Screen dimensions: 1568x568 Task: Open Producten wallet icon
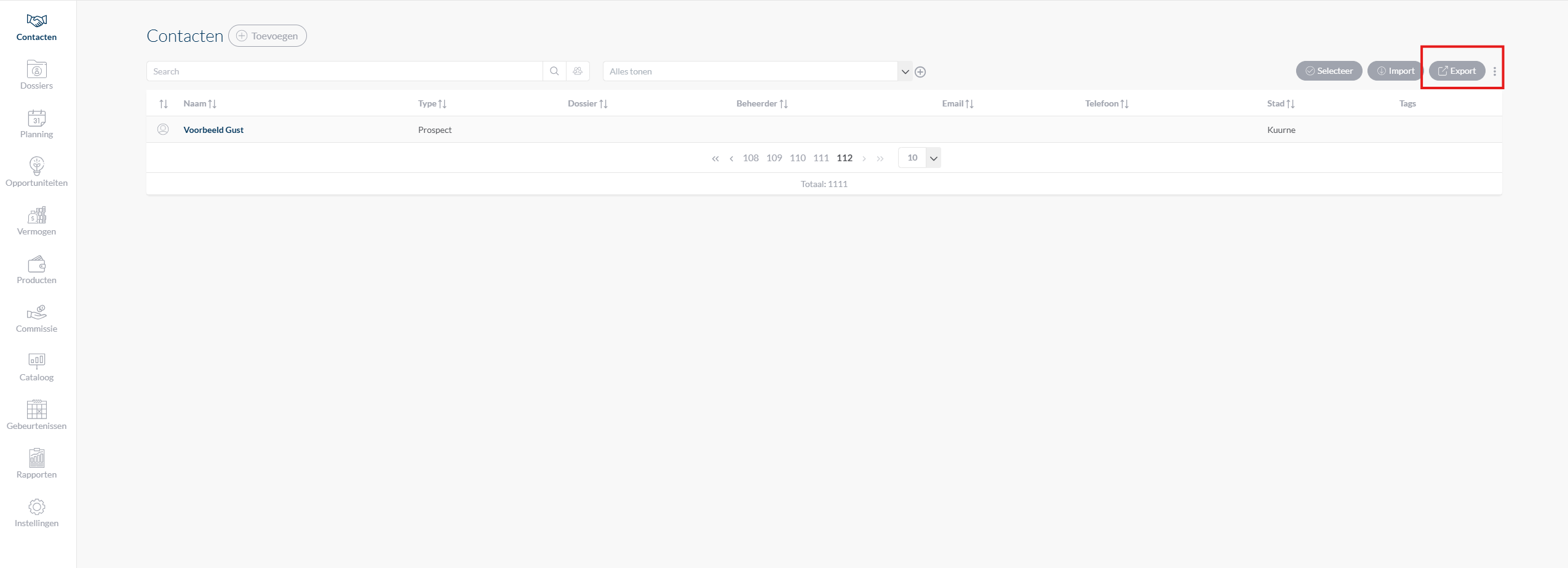[x=36, y=265]
